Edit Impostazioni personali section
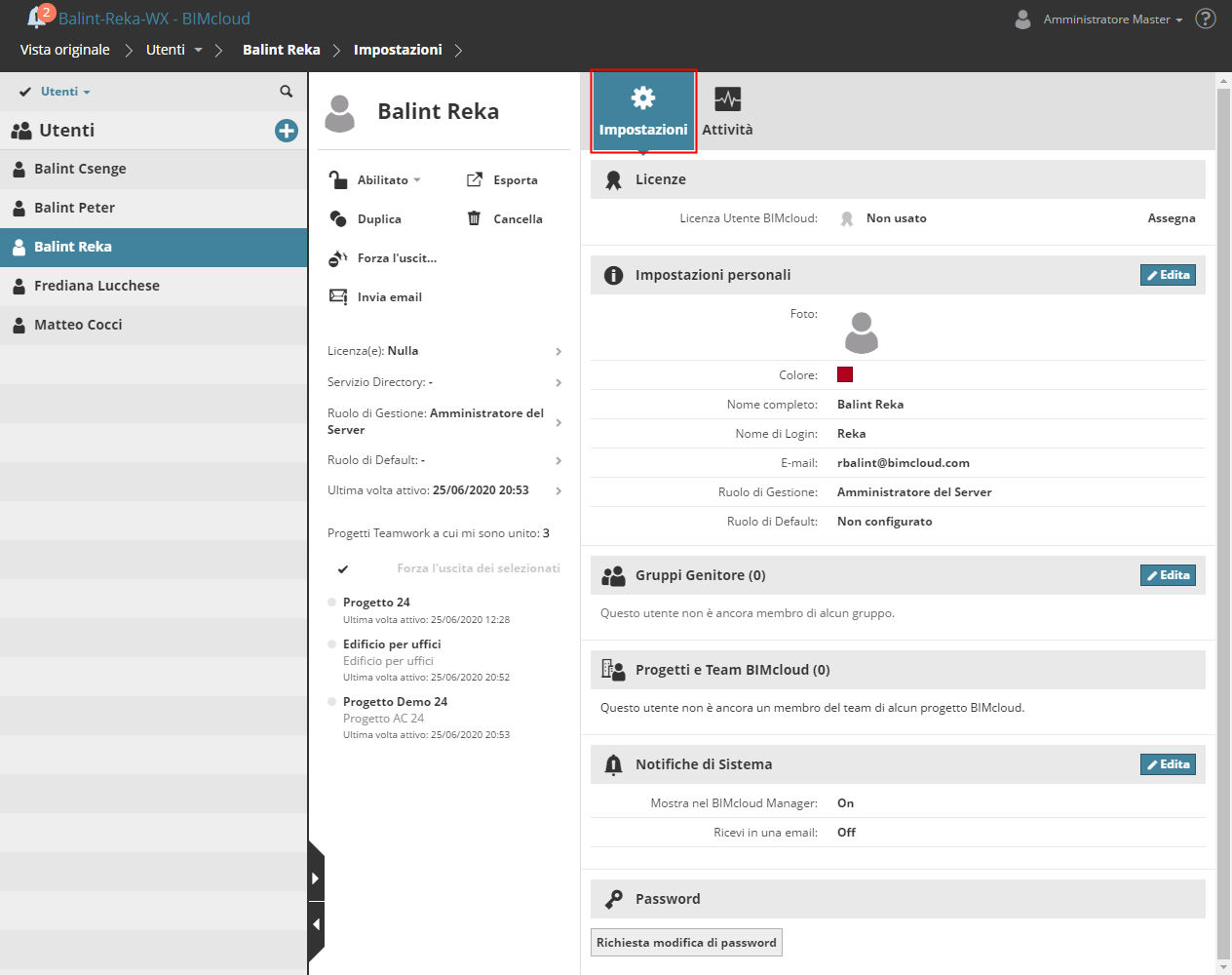The image size is (1232, 975). click(1168, 275)
